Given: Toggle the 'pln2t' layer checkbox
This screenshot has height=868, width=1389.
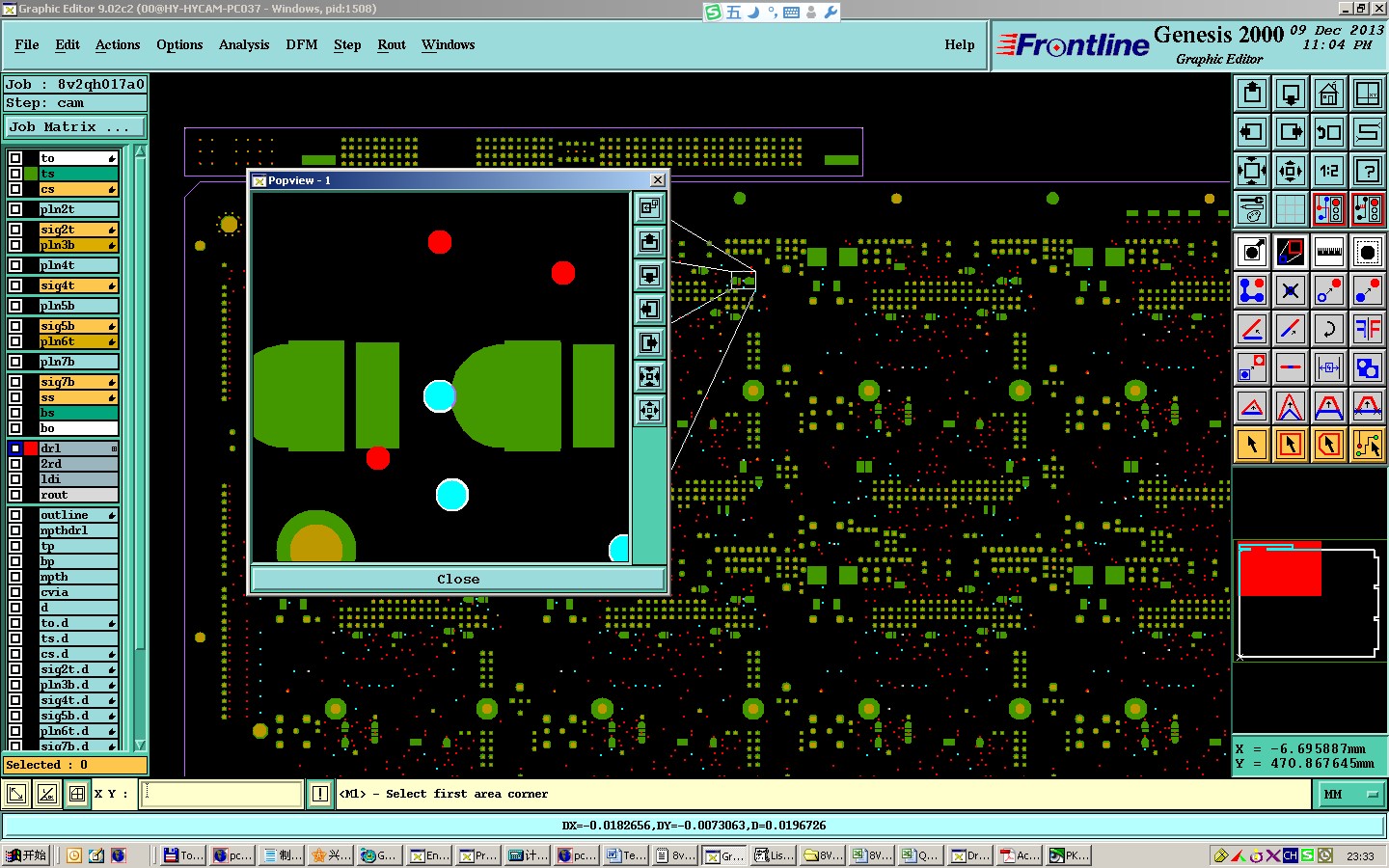Looking at the screenshot, I should 15,209.
